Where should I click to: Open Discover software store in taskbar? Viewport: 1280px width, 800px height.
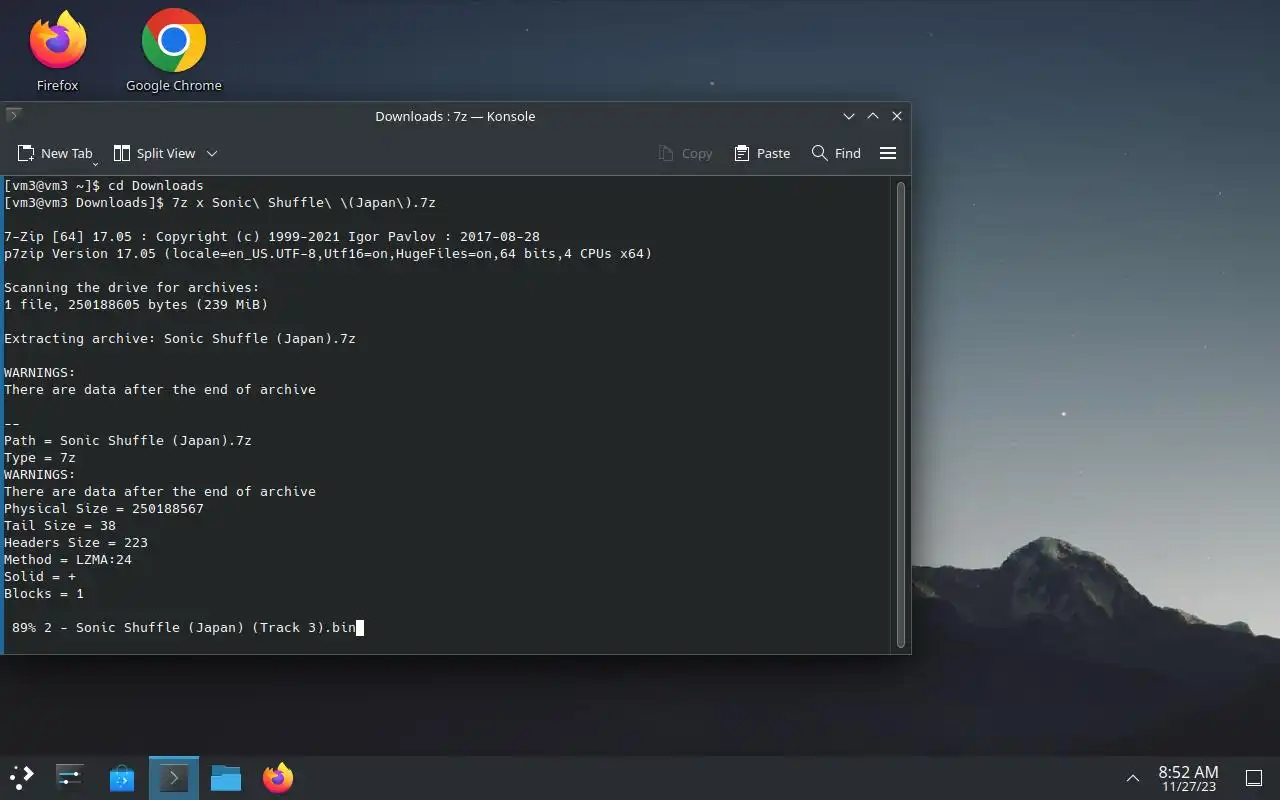coord(122,778)
